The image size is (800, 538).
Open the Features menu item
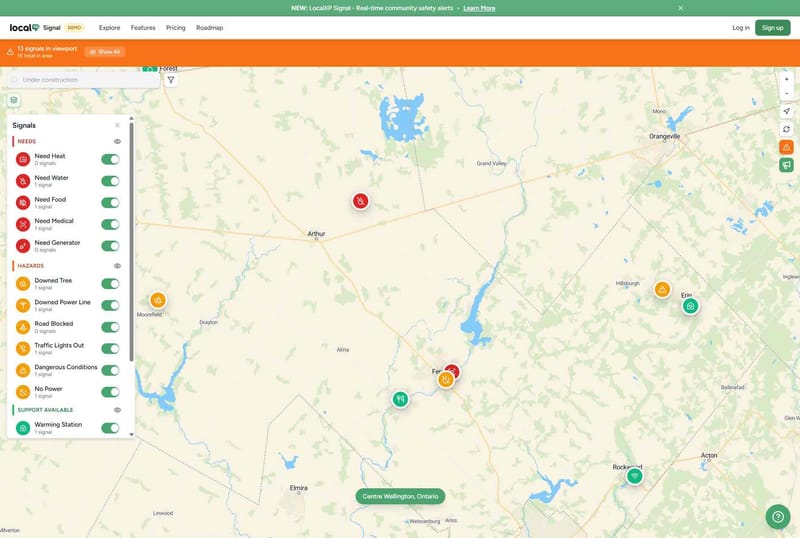tap(143, 28)
